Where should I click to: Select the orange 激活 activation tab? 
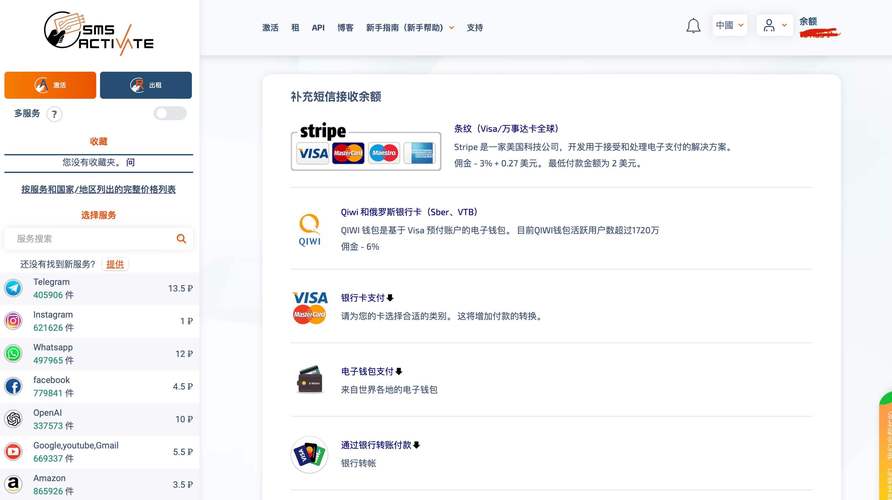[50, 85]
